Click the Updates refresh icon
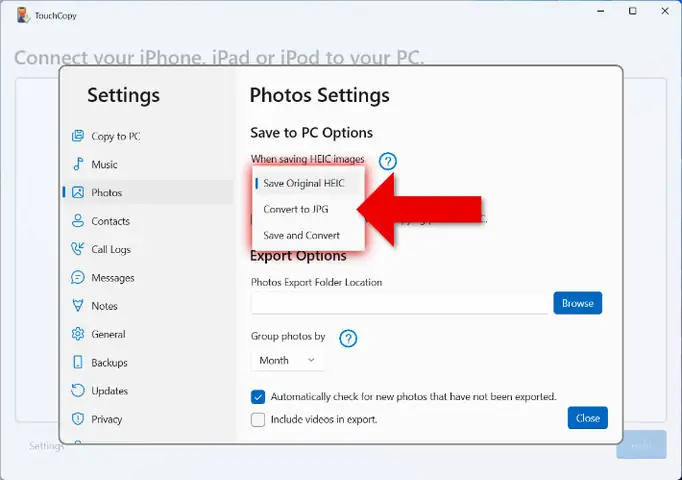Image resolution: width=682 pixels, height=480 pixels. (x=77, y=390)
